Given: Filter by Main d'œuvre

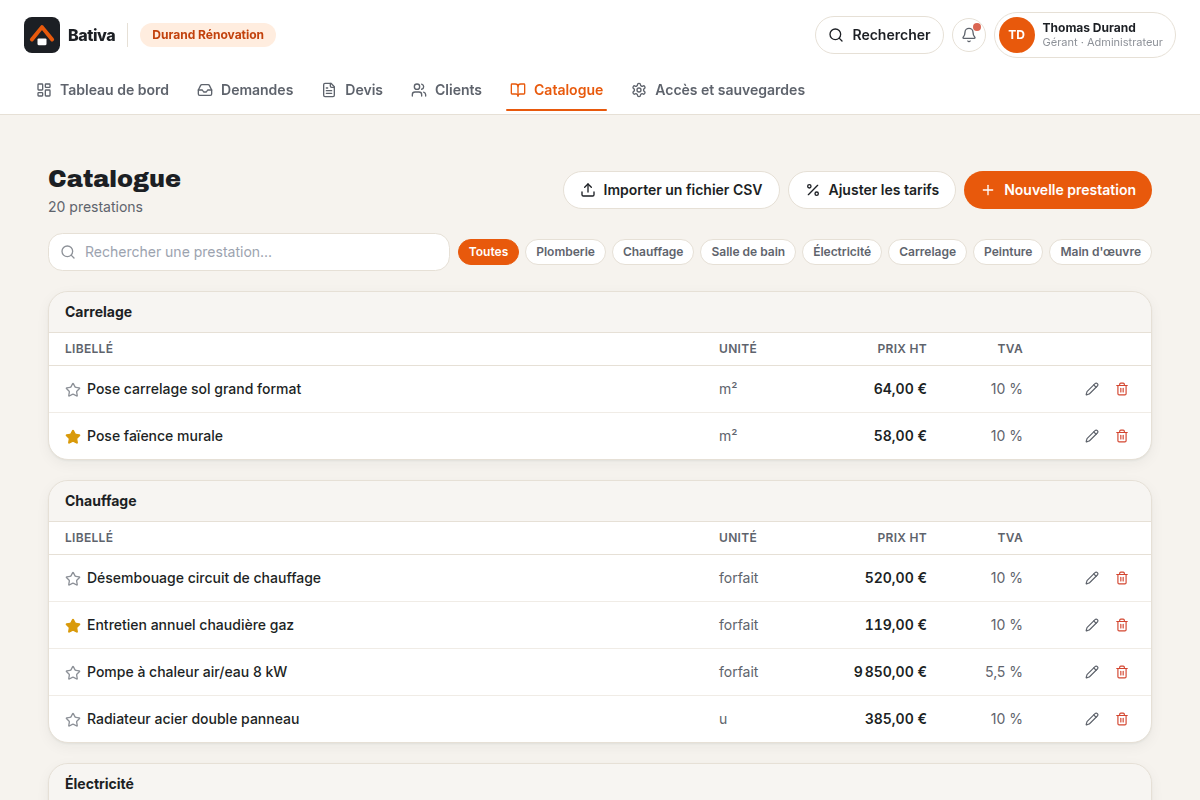Looking at the screenshot, I should 1100,252.
